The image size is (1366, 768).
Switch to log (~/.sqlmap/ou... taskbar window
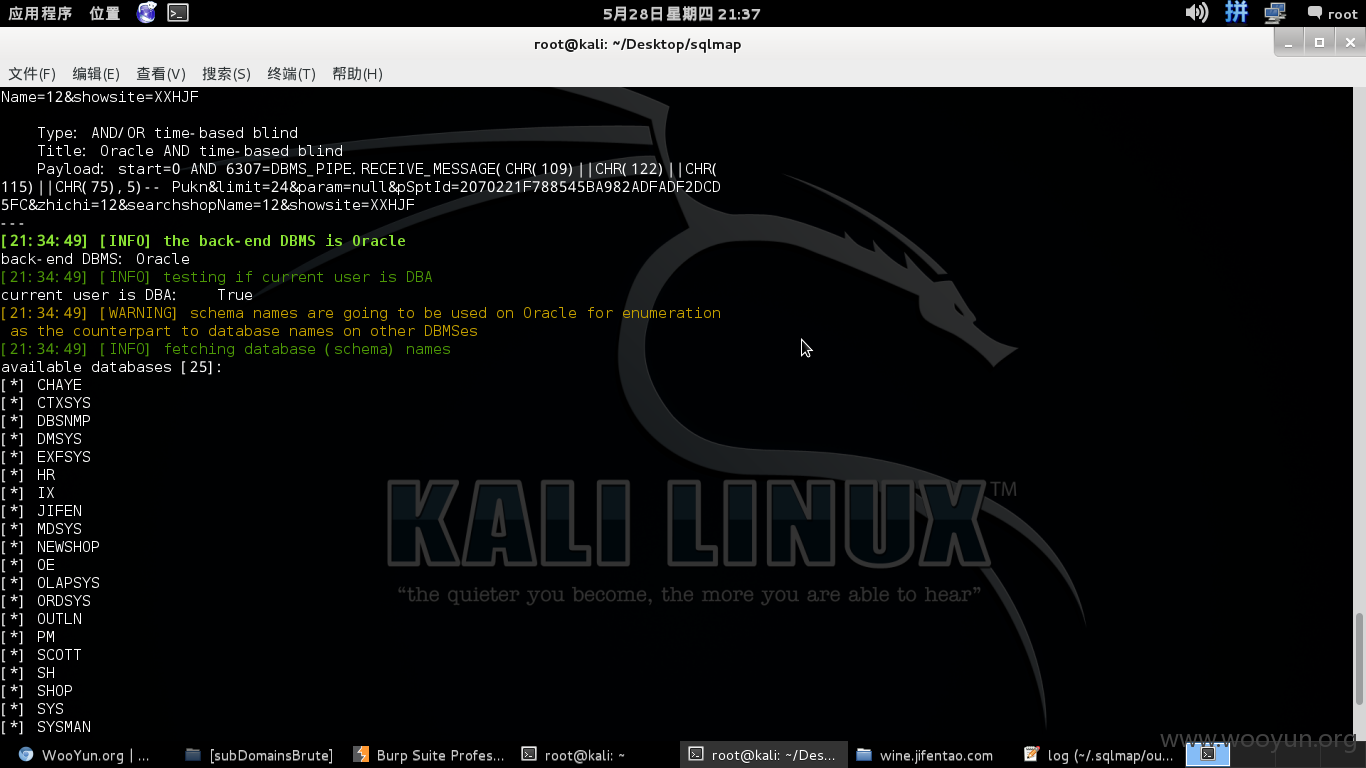[1098, 755]
